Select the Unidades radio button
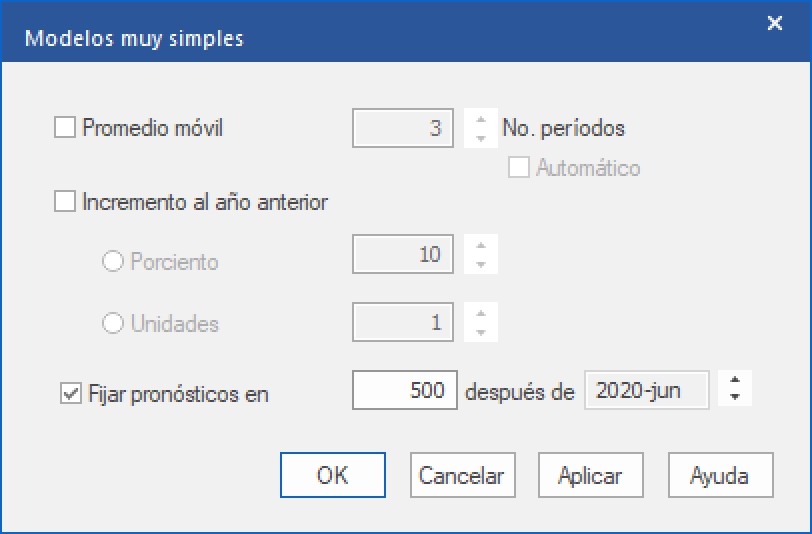 [x=114, y=324]
